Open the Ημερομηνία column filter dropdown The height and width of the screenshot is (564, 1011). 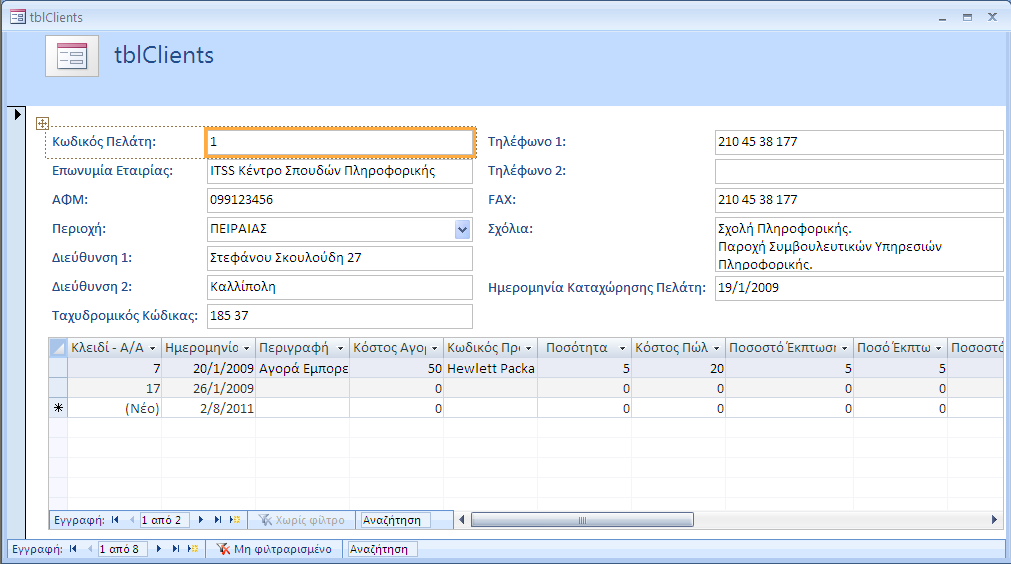247,348
